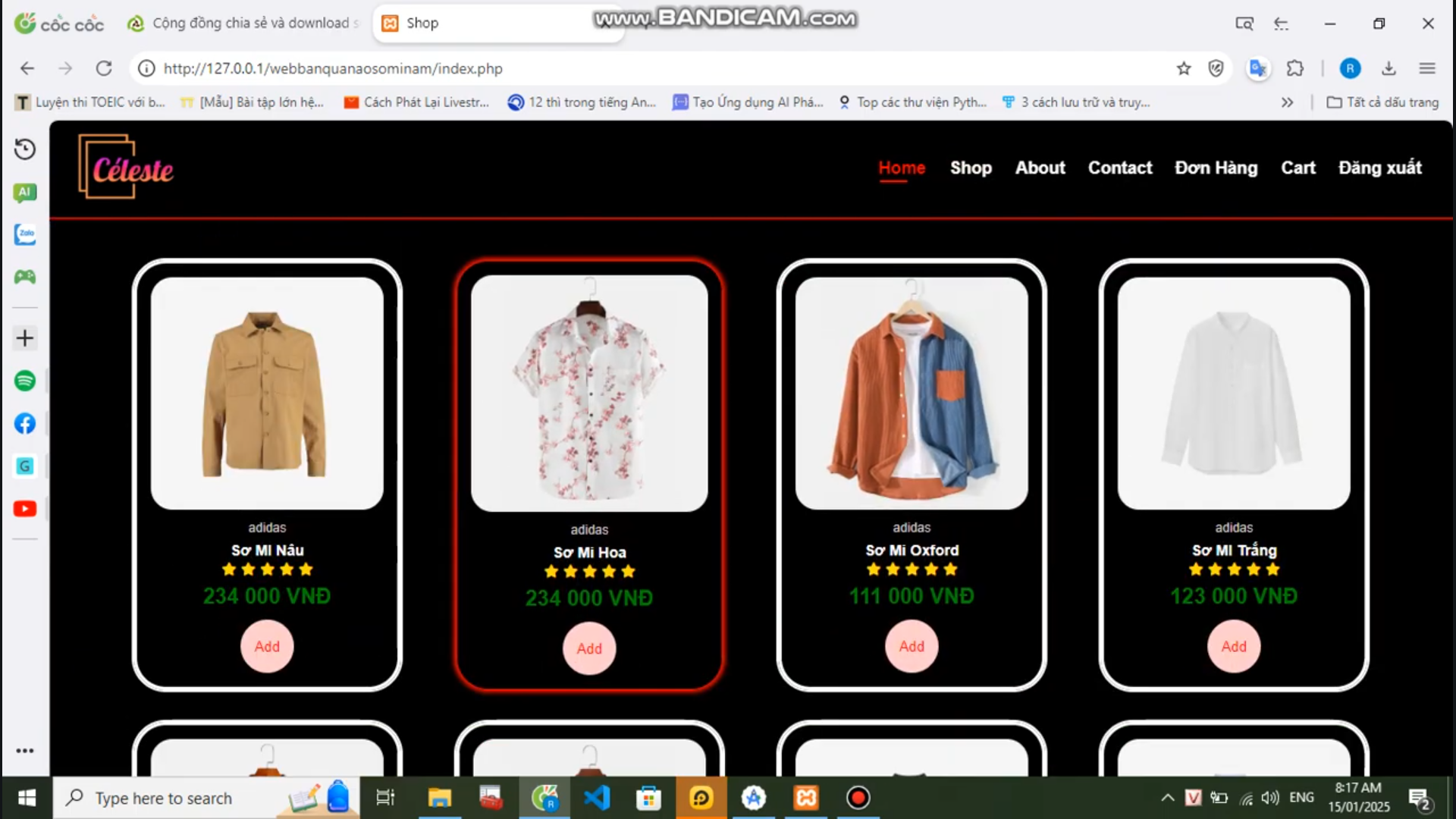Screen dimensions: 1456x819
Task: Open Microsoft Store from taskbar
Action: coord(648,798)
